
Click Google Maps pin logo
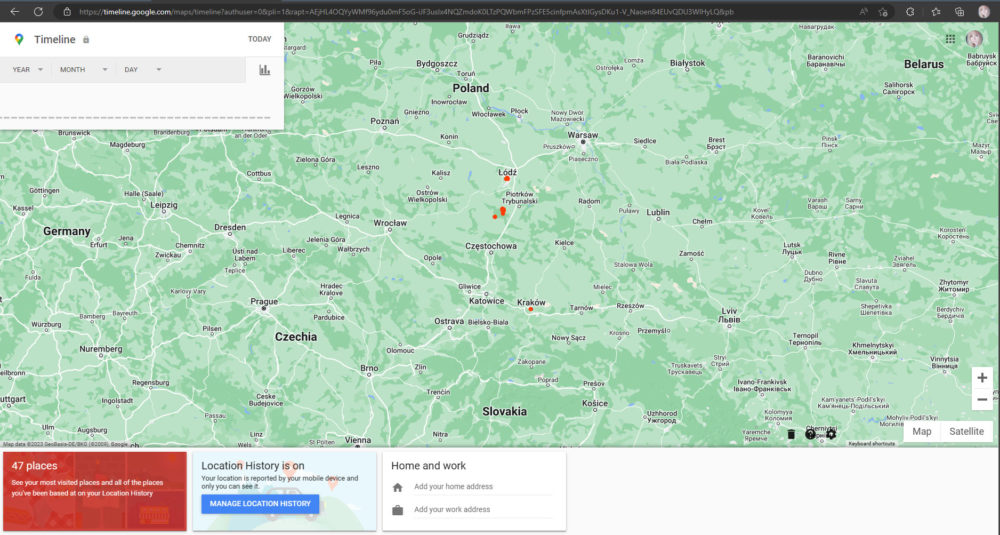pos(19,40)
